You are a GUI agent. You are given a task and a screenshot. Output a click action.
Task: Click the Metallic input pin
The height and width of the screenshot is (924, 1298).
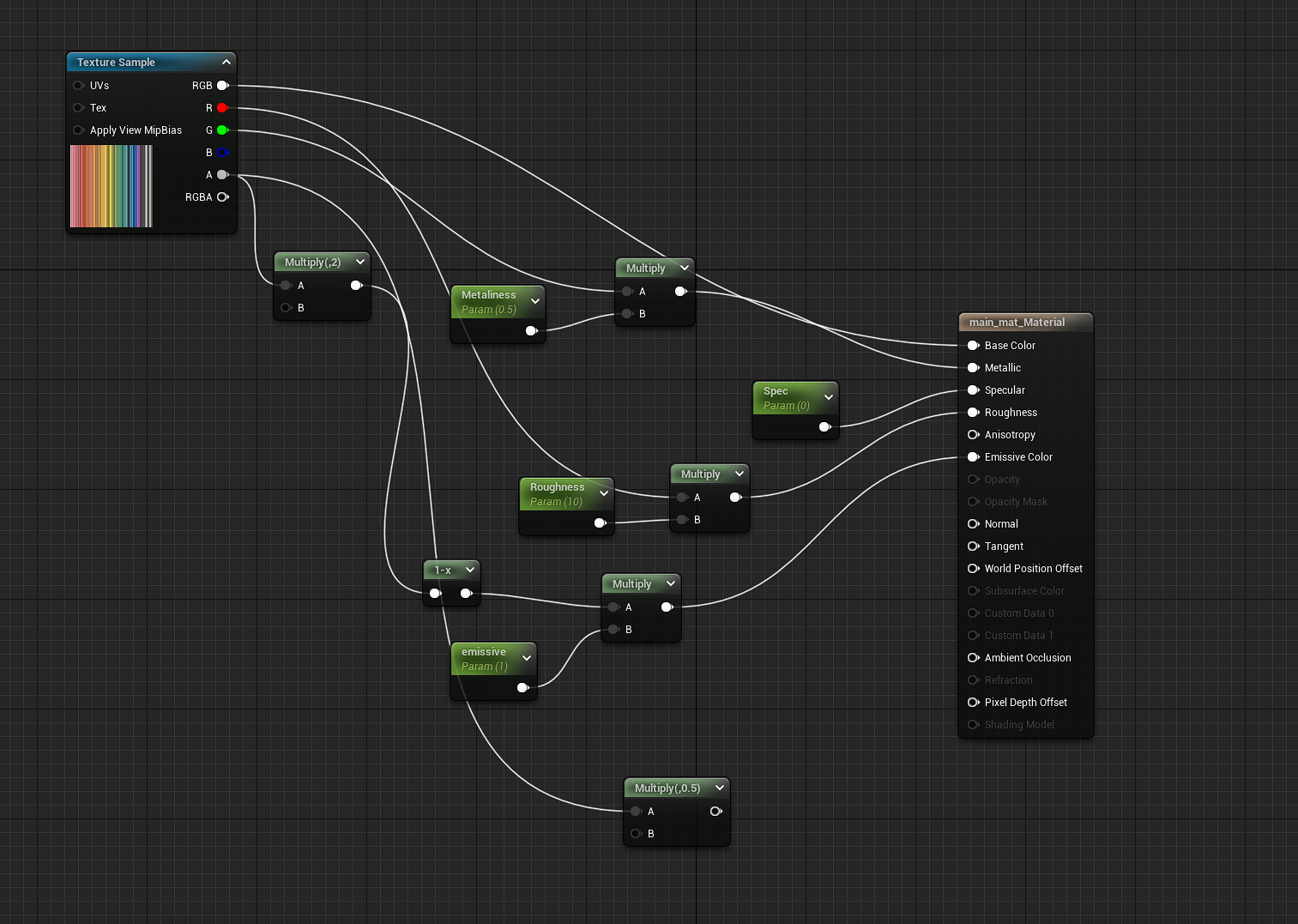pos(974,368)
